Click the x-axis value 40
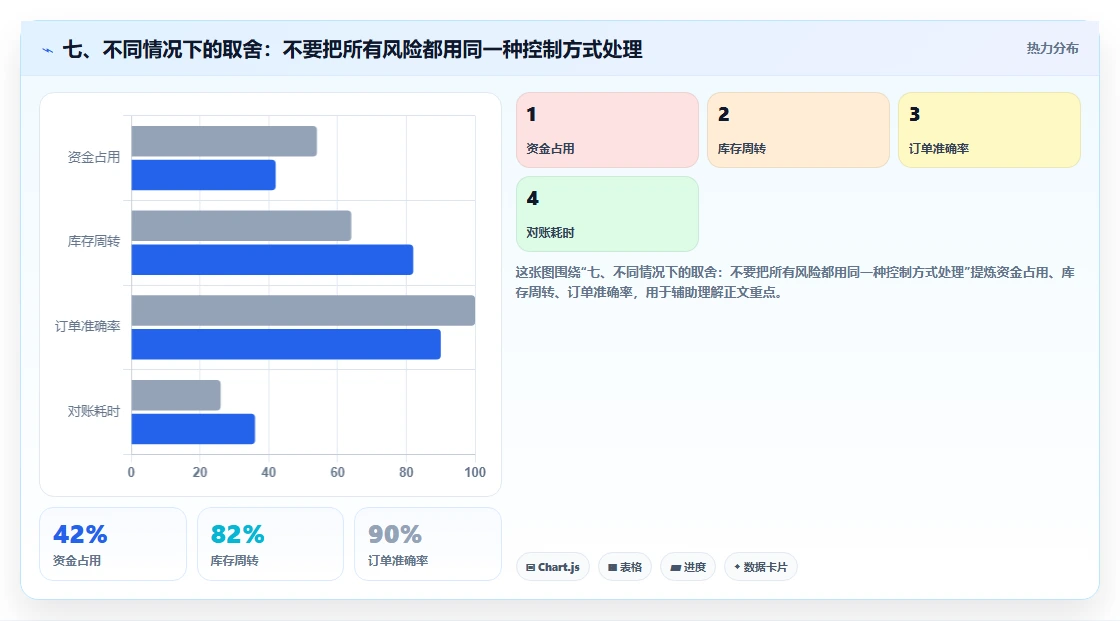This screenshot has height=621, width=1120. tap(269, 472)
